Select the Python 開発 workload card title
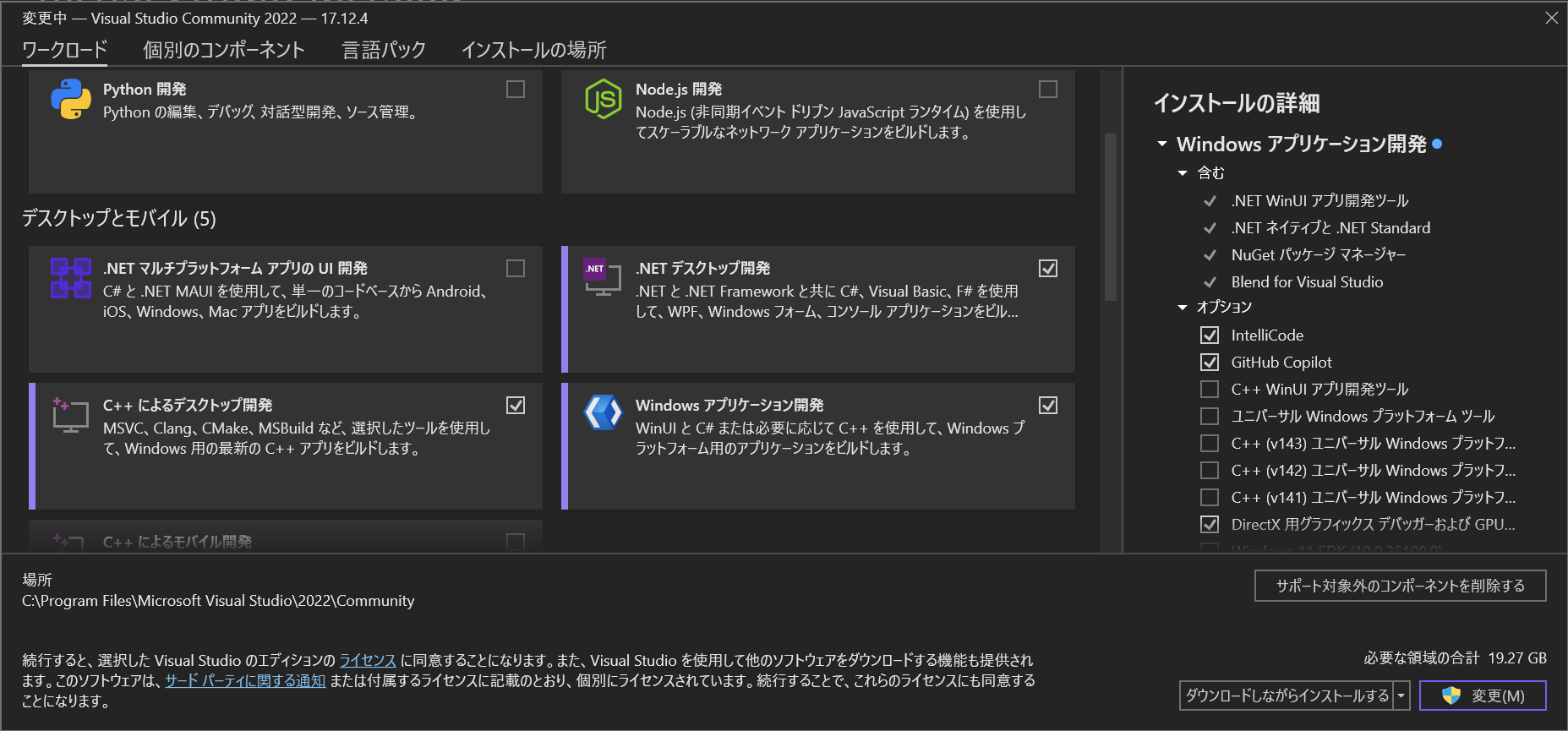1568x731 pixels. tap(145, 90)
